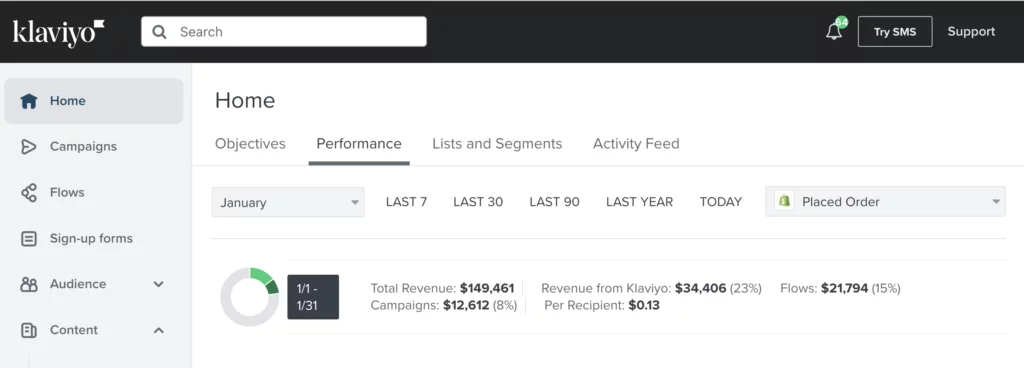Click the Content page icon
The image size is (1024, 368).
29,330
